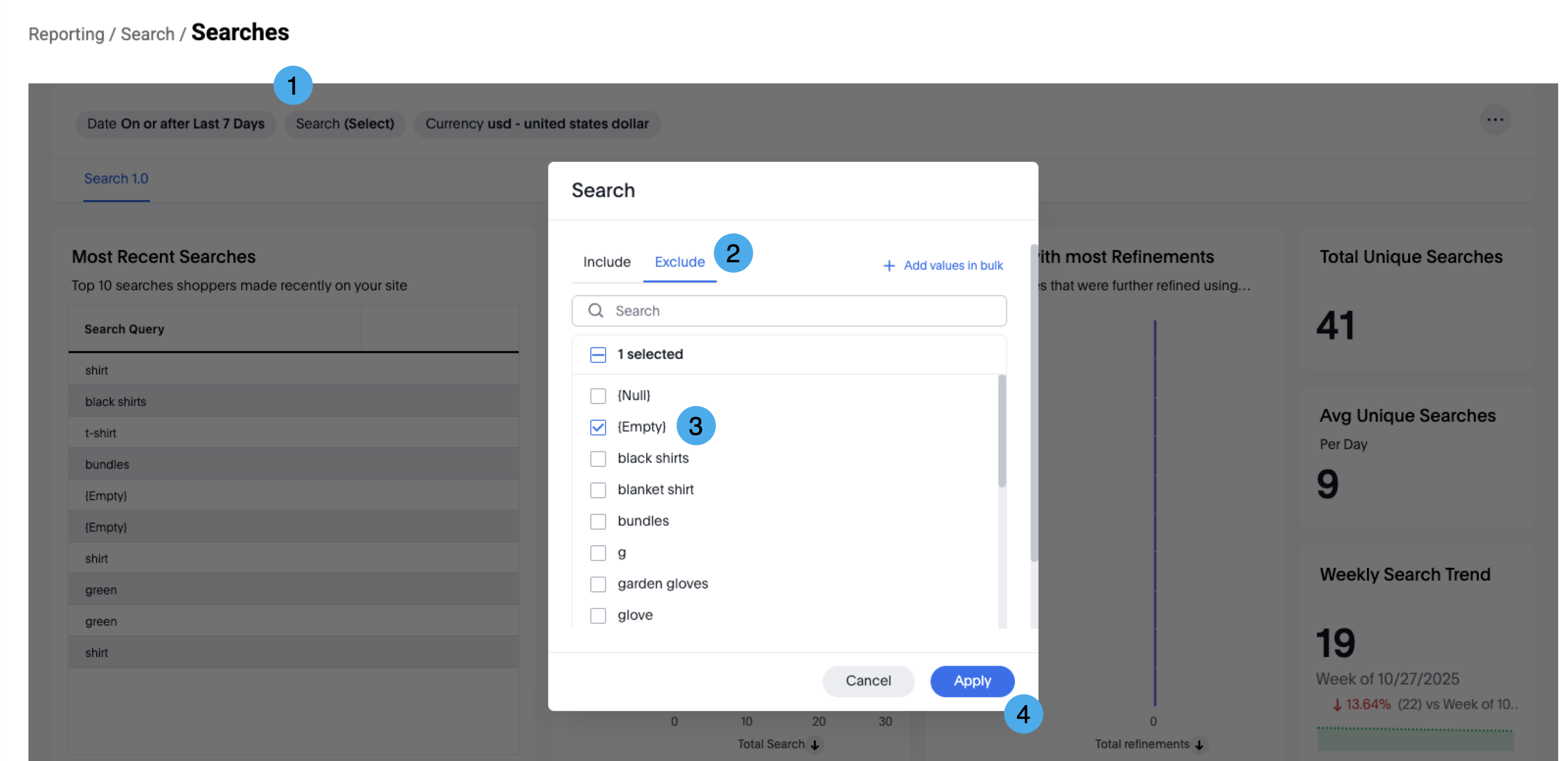Check the {Null} checkbox
Image resolution: width=1568 pixels, height=761 pixels.
(598, 396)
